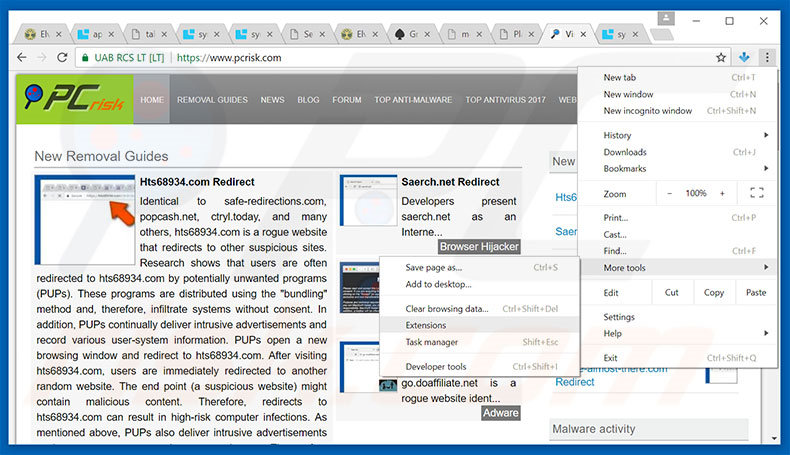Open Hts68934.com Redirect article title
The width and height of the screenshot is (790, 455).
[197, 182]
